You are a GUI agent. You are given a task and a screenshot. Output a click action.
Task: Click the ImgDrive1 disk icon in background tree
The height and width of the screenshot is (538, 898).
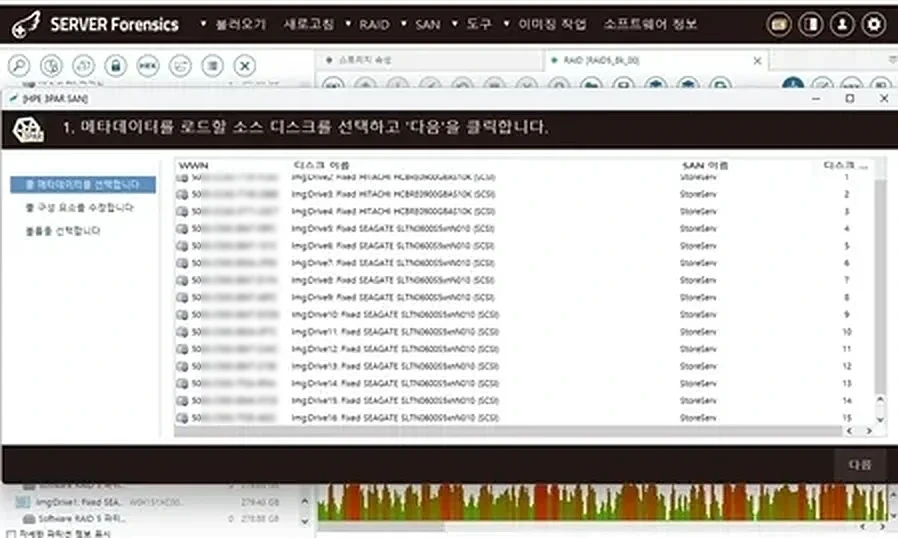[x=23, y=502]
